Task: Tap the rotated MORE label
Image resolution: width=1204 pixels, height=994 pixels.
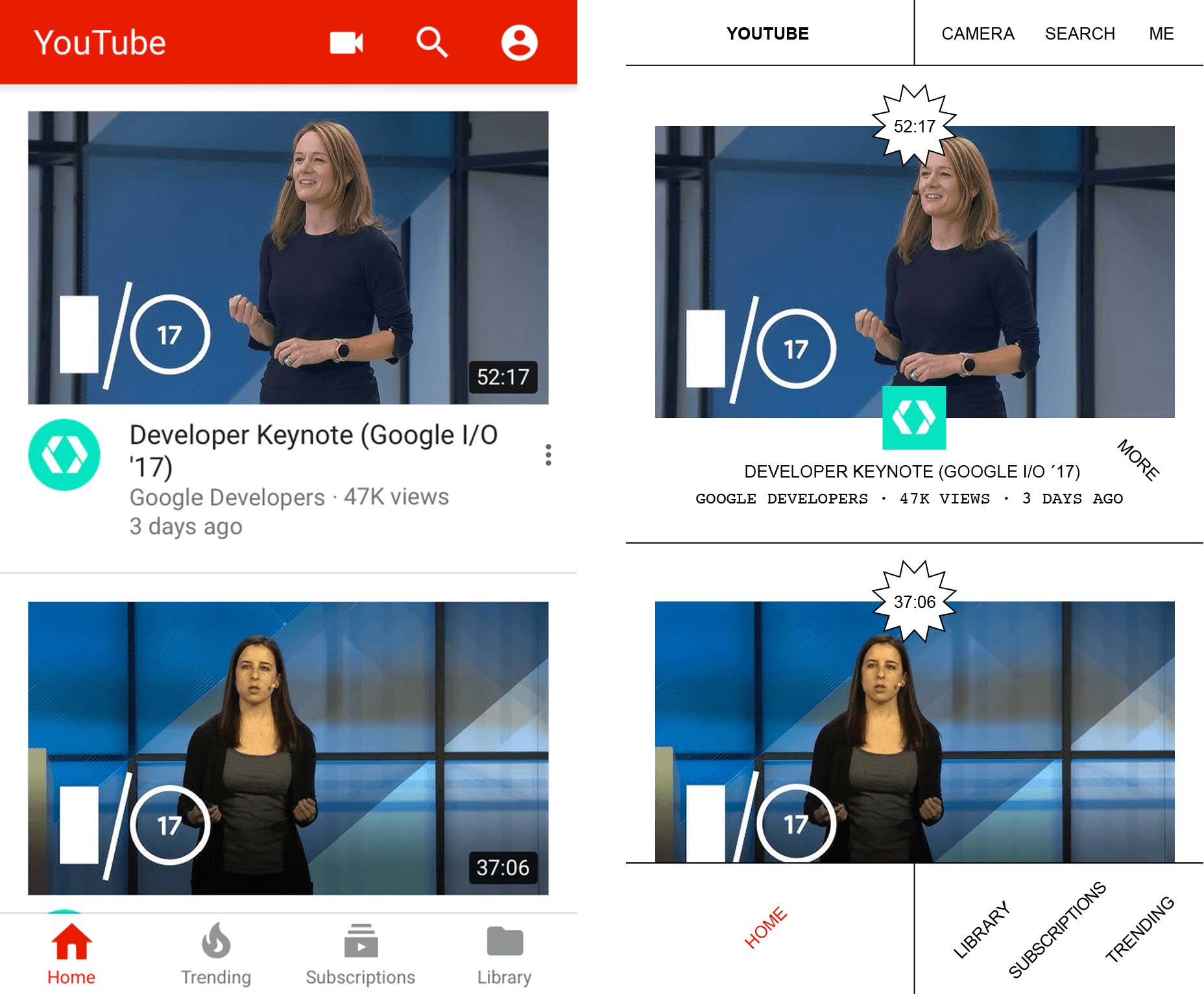Action: pos(1138,460)
